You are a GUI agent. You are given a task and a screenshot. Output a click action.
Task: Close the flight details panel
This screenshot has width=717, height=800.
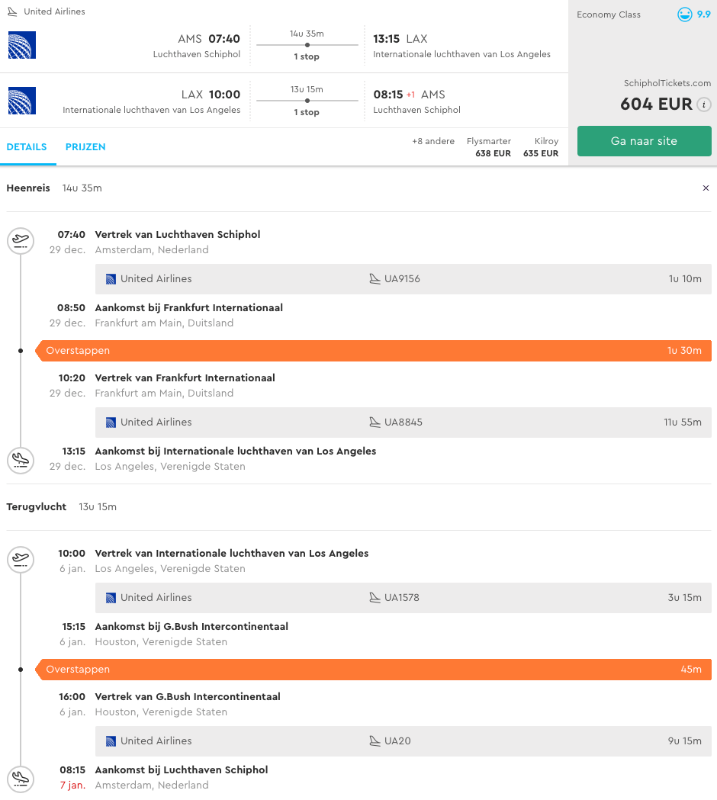point(705,188)
